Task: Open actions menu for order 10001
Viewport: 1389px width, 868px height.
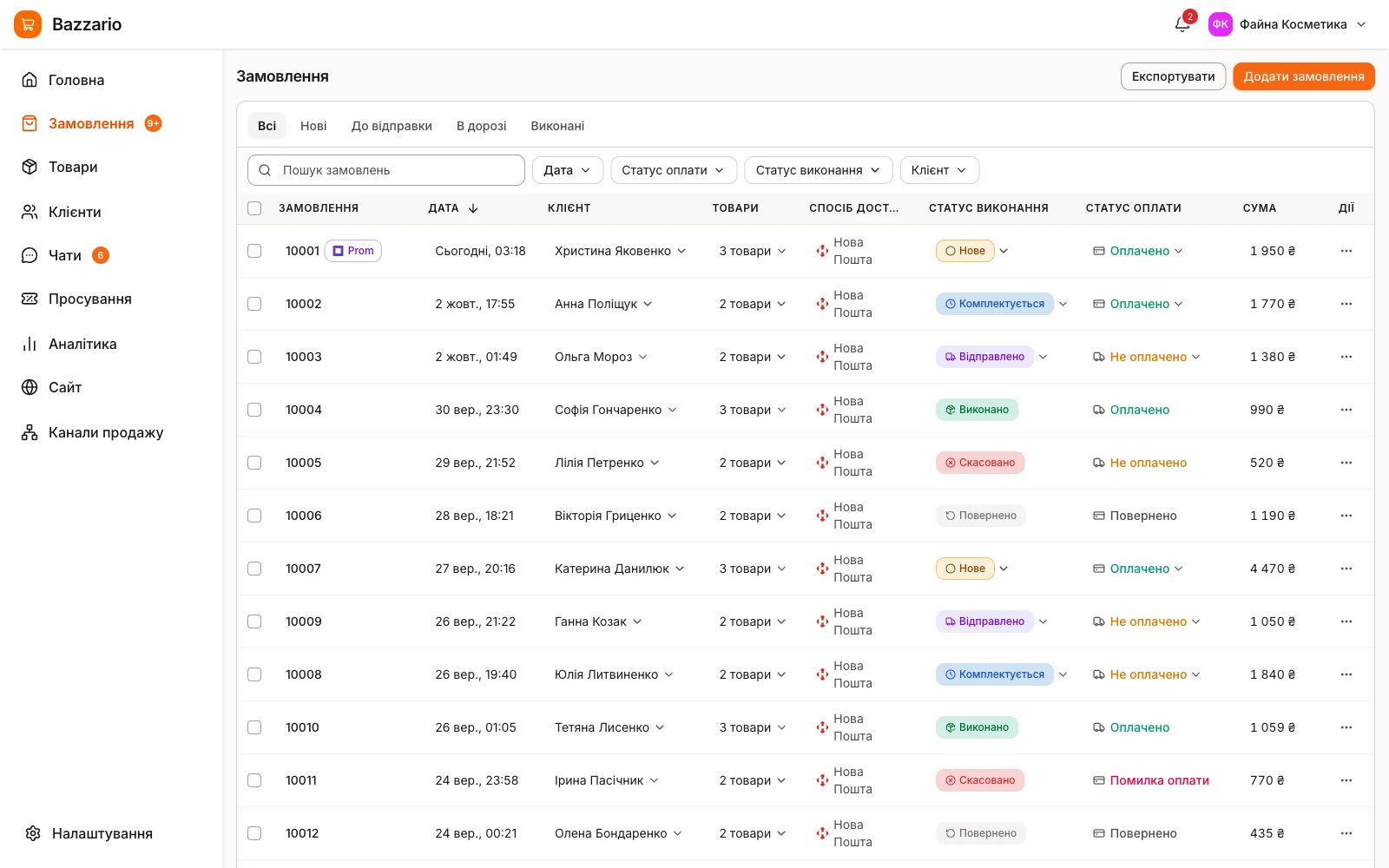Action: [1346, 251]
